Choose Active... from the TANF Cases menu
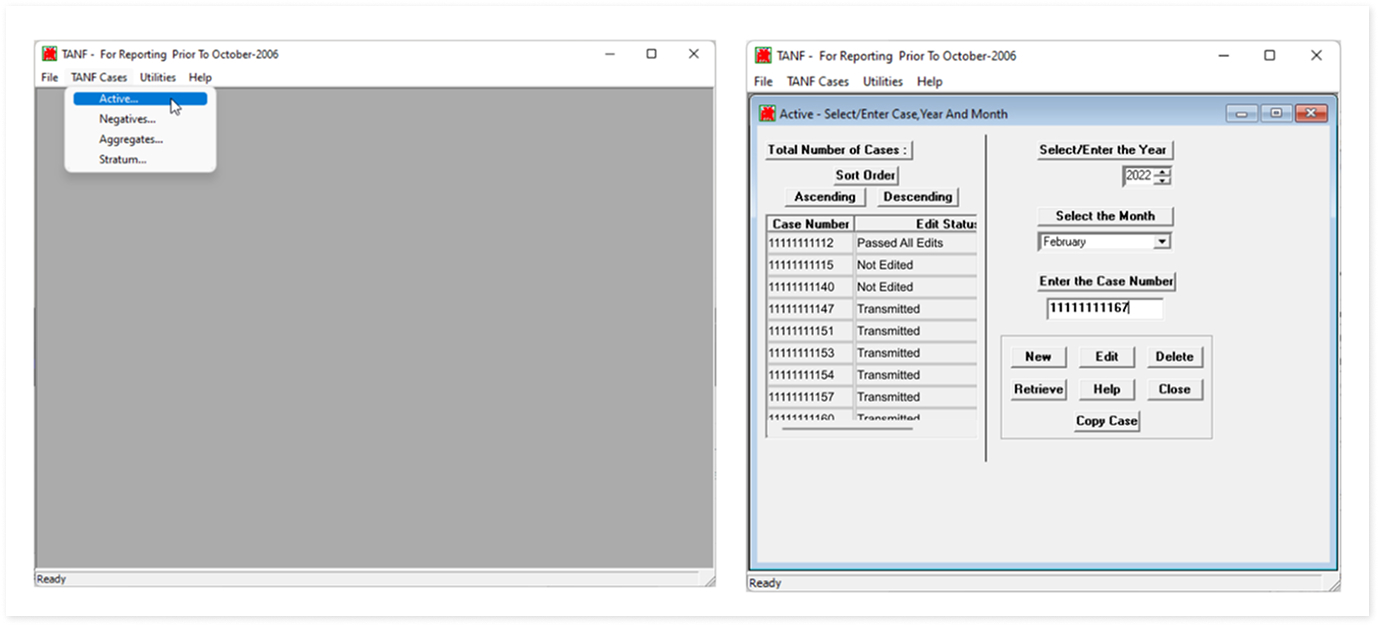 (140, 99)
